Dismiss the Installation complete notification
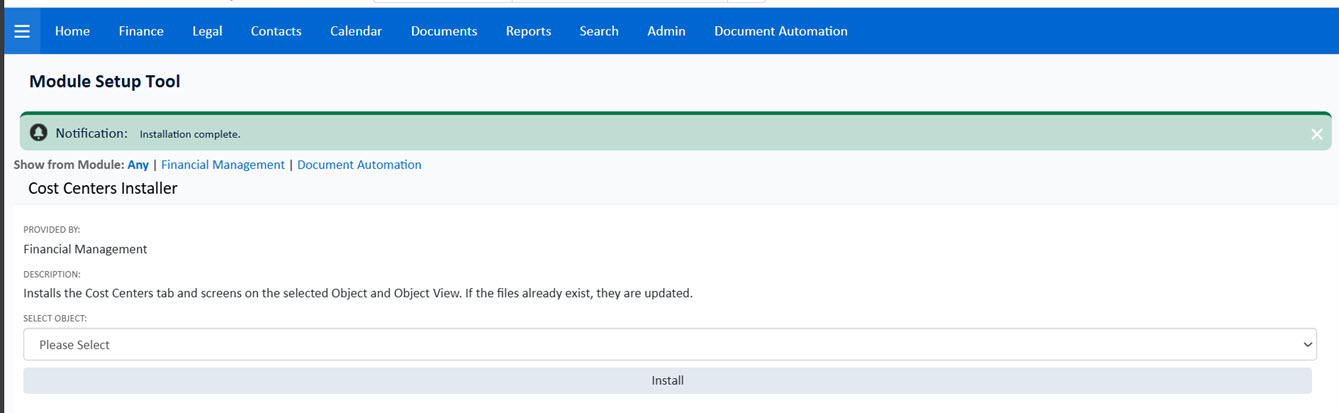 (1316, 134)
